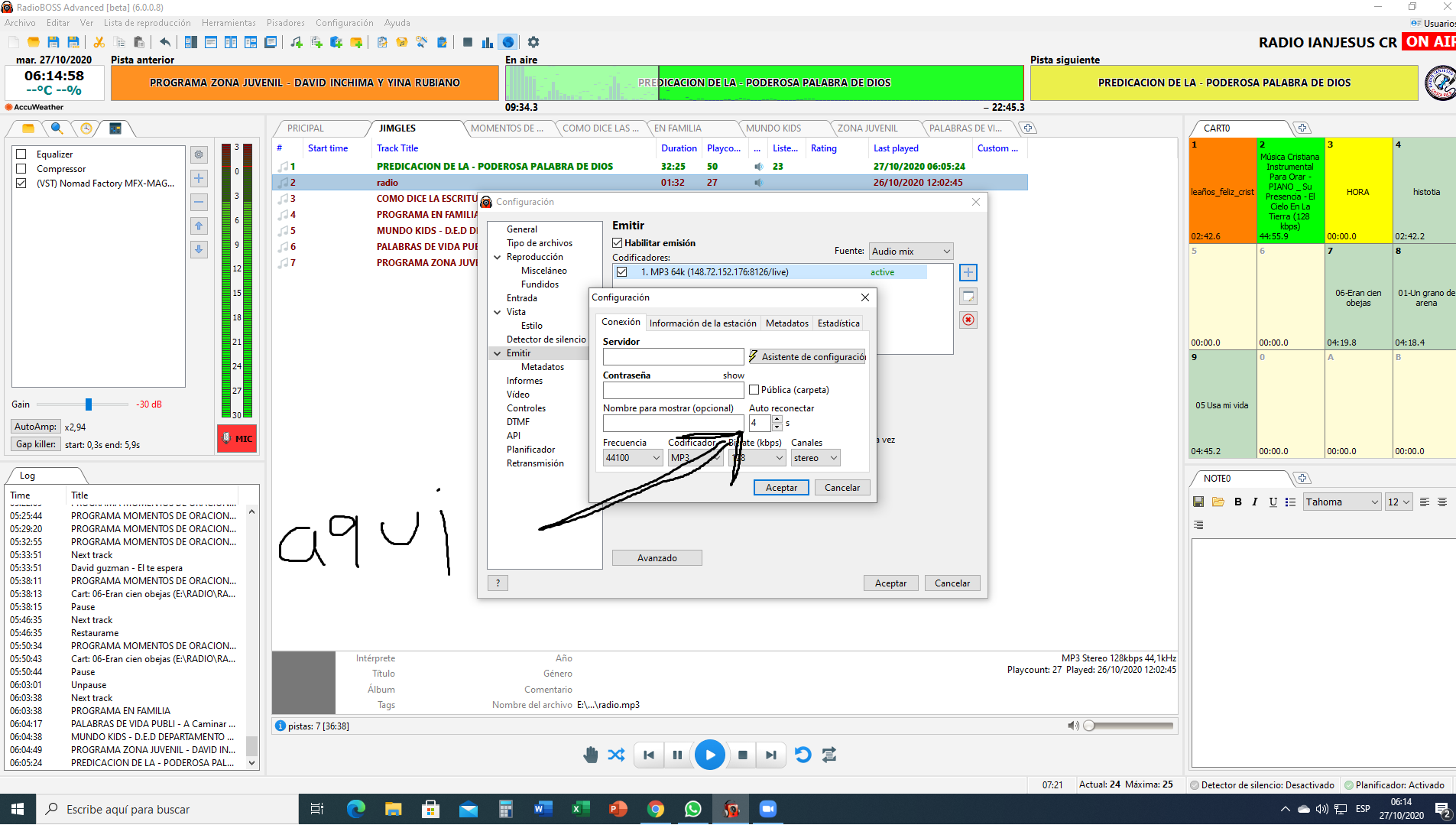This screenshot has width=1456, height=825.
Task: Click the red remove encoder icon
Action: click(x=968, y=320)
